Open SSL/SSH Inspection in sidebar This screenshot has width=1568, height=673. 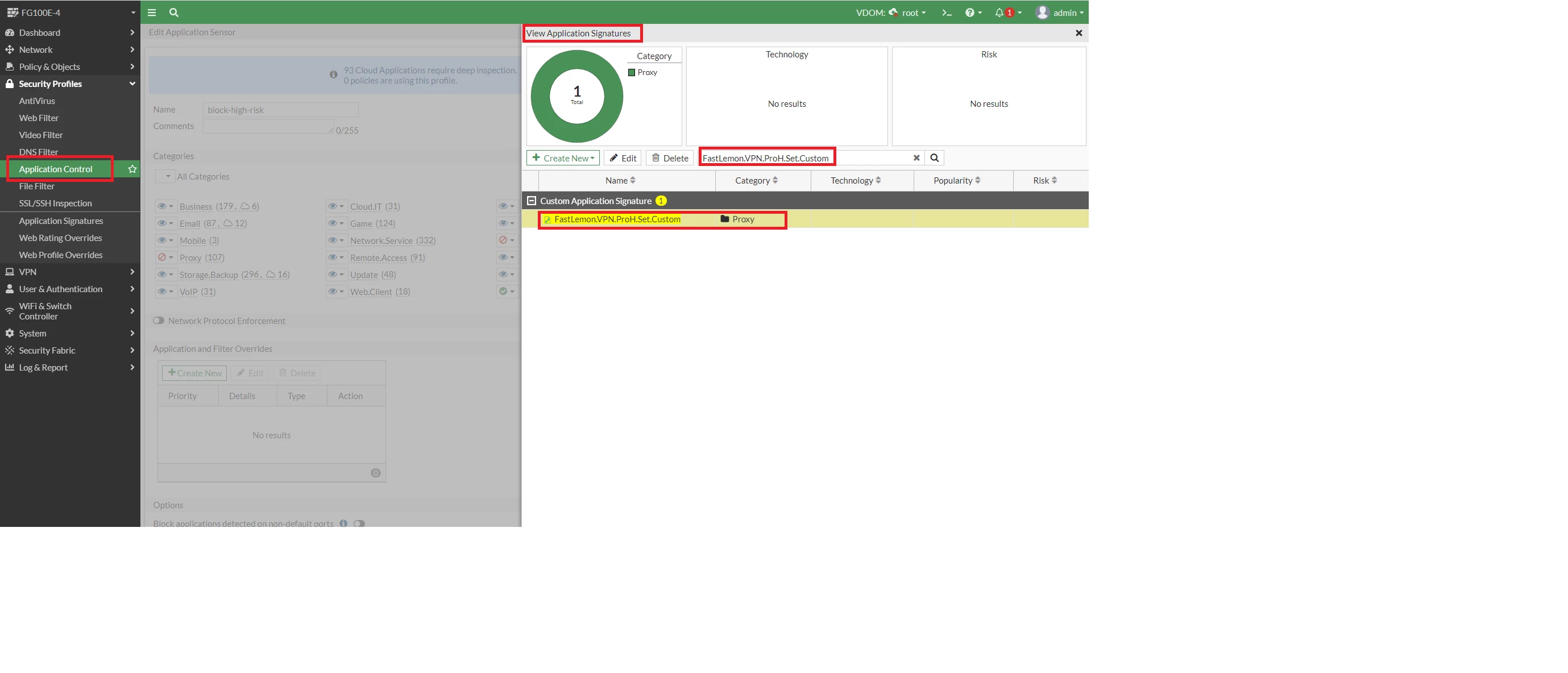55,203
